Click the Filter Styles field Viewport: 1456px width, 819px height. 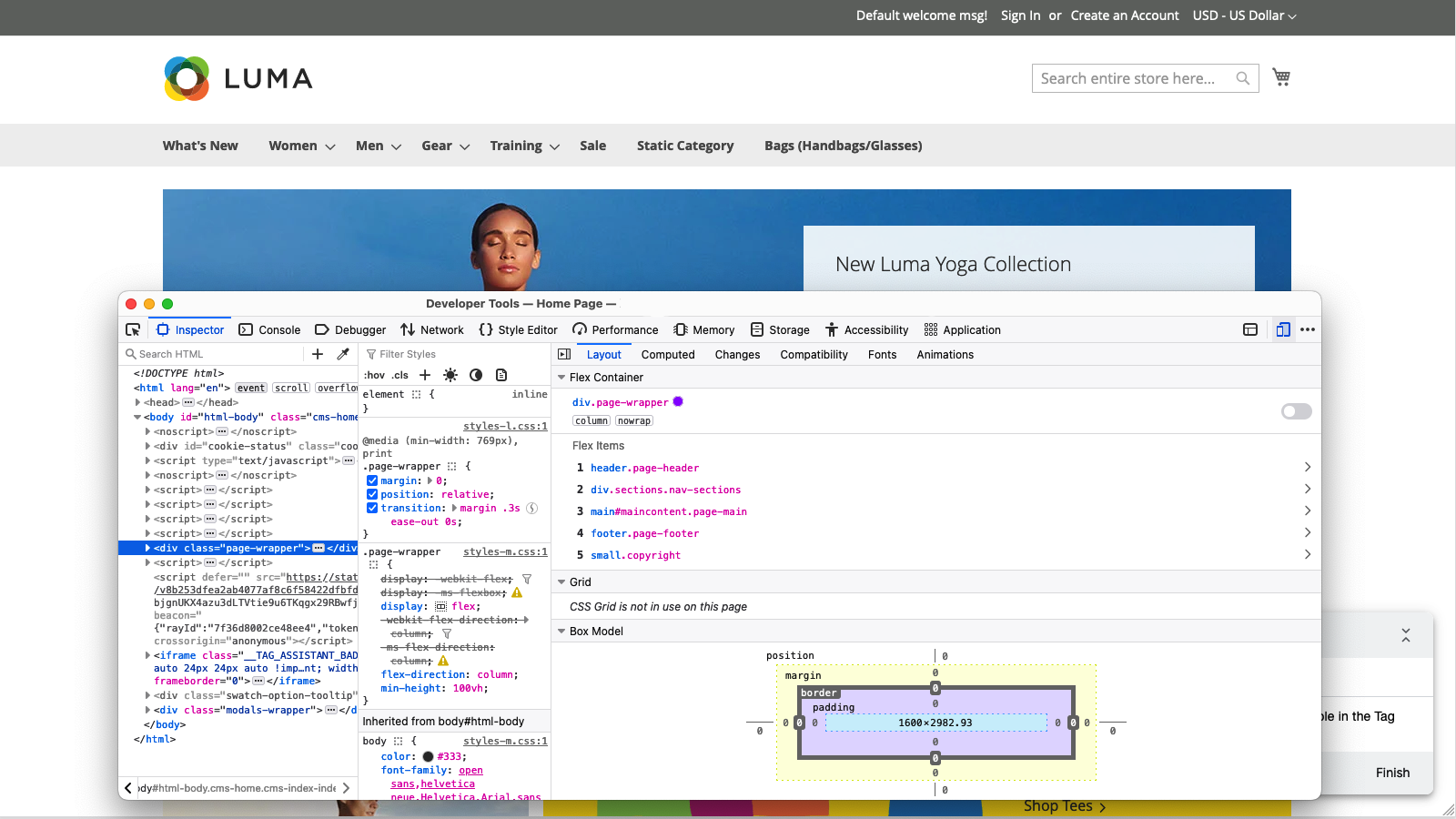455,354
